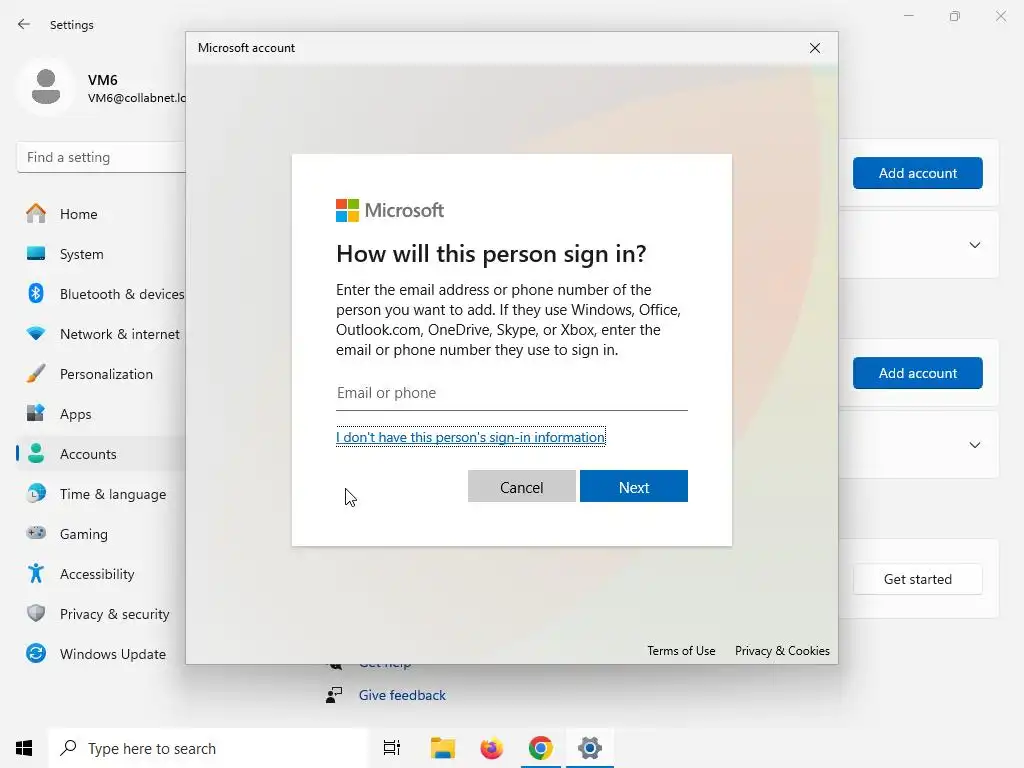
Task: Click the Home icon in Settings sidebar
Action: pyautogui.click(x=36, y=214)
